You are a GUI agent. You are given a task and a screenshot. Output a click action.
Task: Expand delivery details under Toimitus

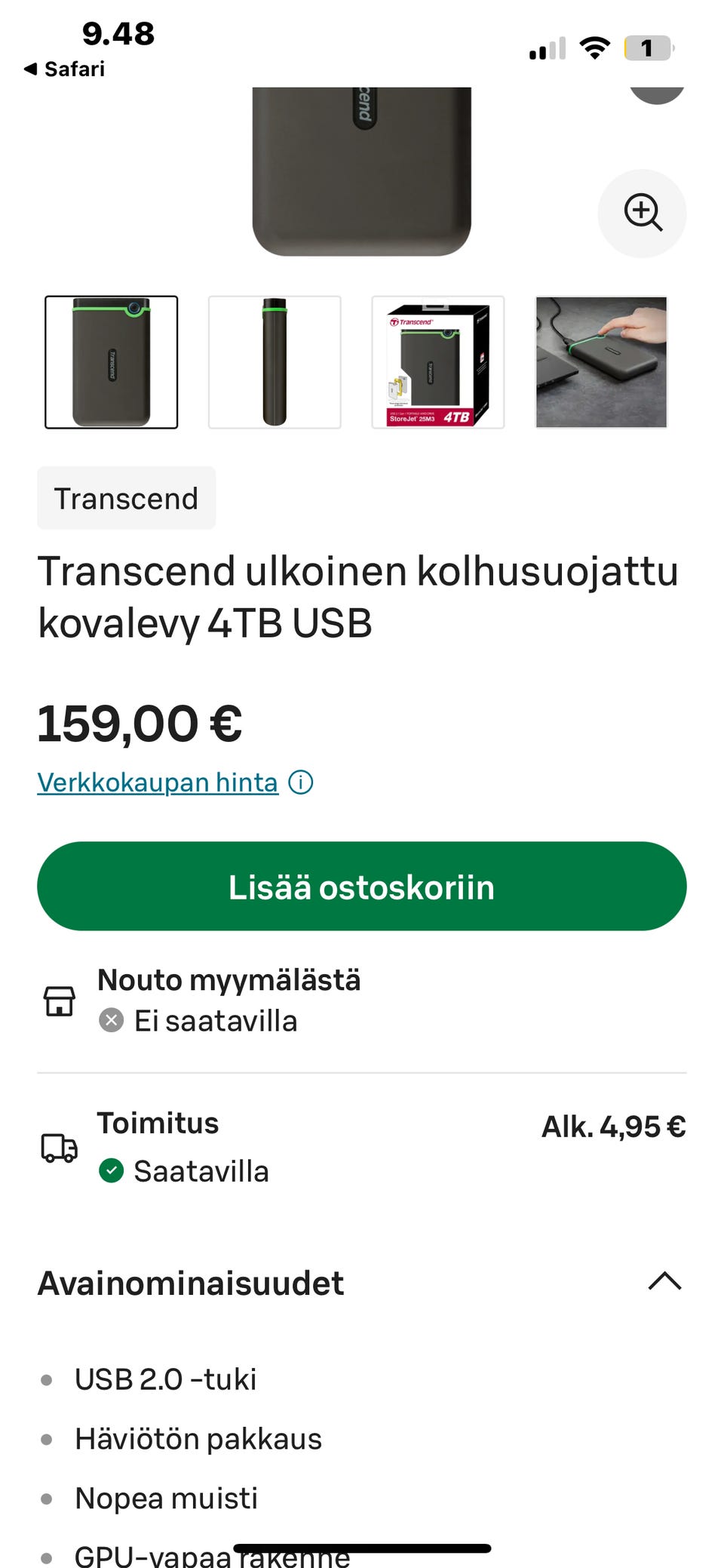coord(158,1124)
